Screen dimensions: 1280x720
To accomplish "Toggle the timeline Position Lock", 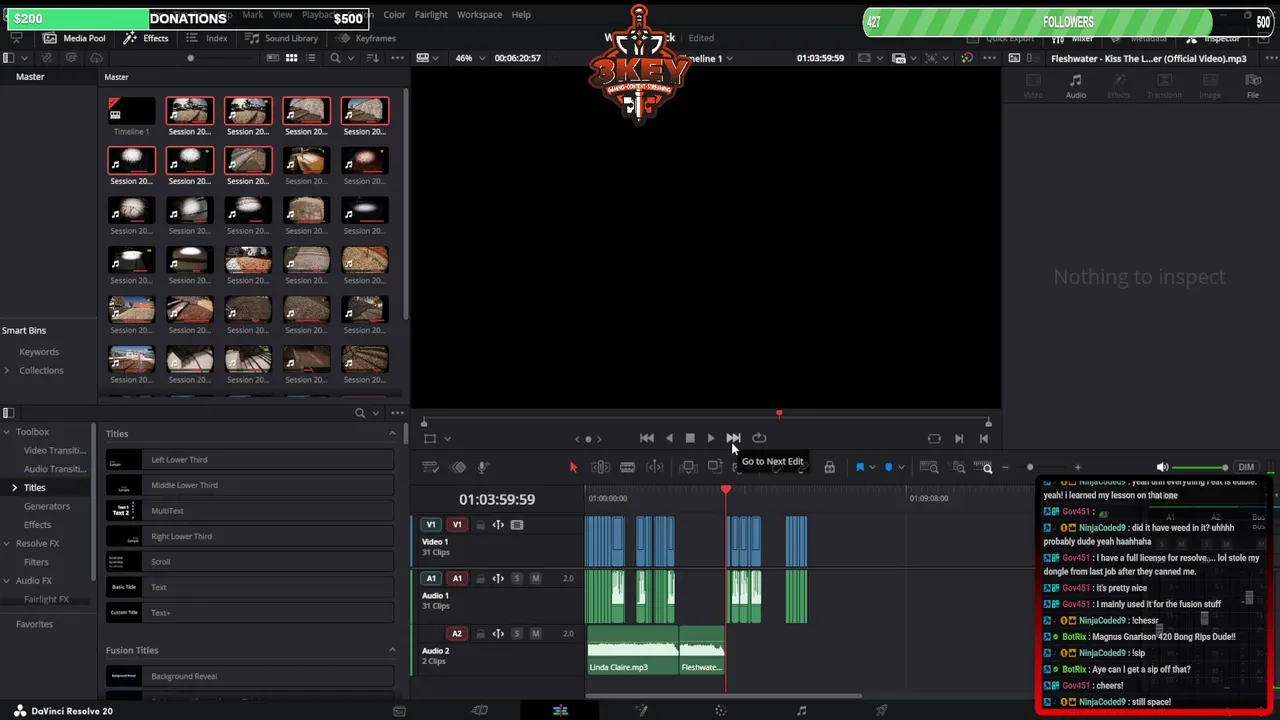I will click(829, 467).
